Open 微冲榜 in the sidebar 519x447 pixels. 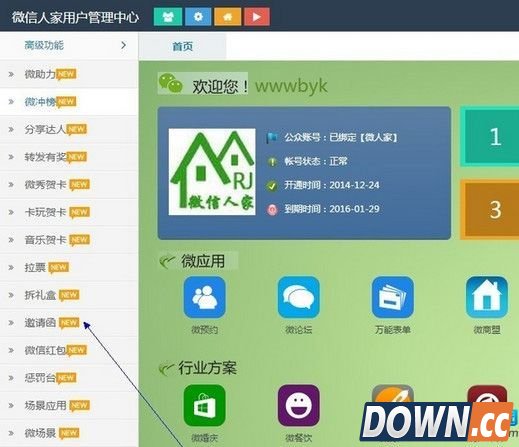click(69, 102)
